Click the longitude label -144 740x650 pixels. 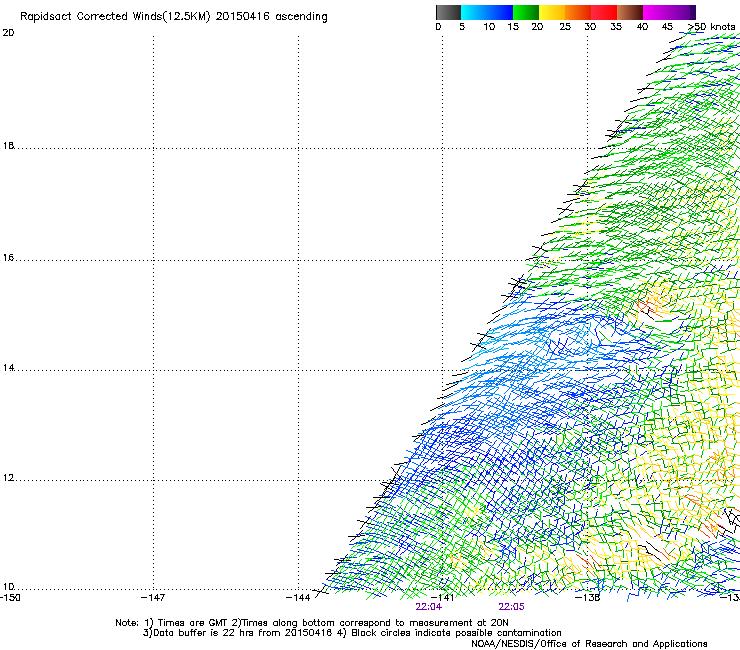[x=298, y=598]
